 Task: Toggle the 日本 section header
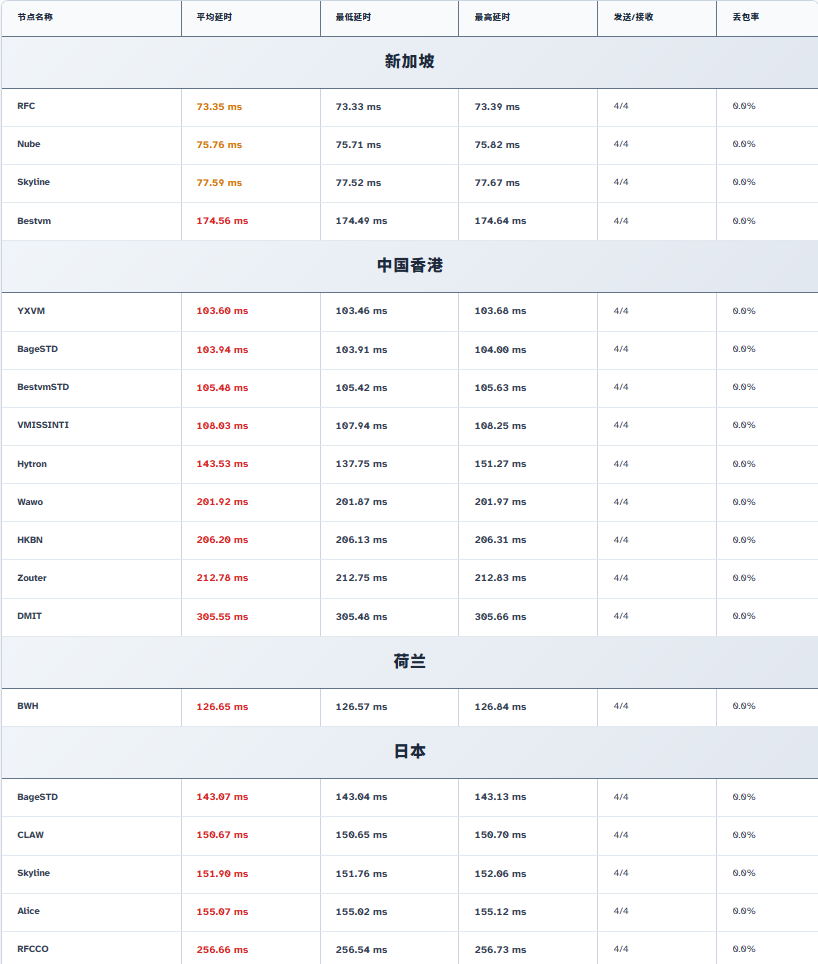409,752
